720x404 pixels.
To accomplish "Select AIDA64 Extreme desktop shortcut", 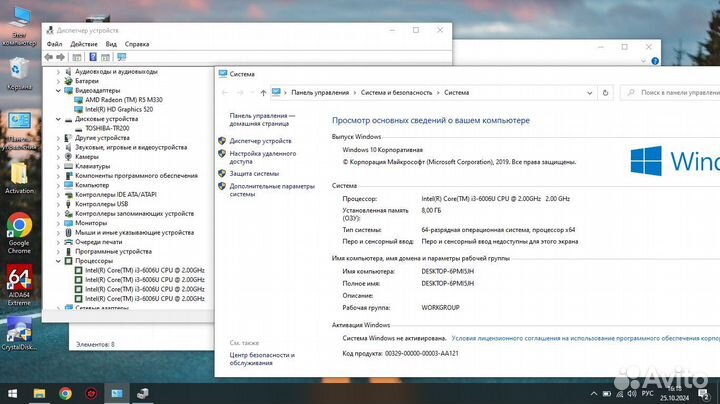I will tap(19, 285).
